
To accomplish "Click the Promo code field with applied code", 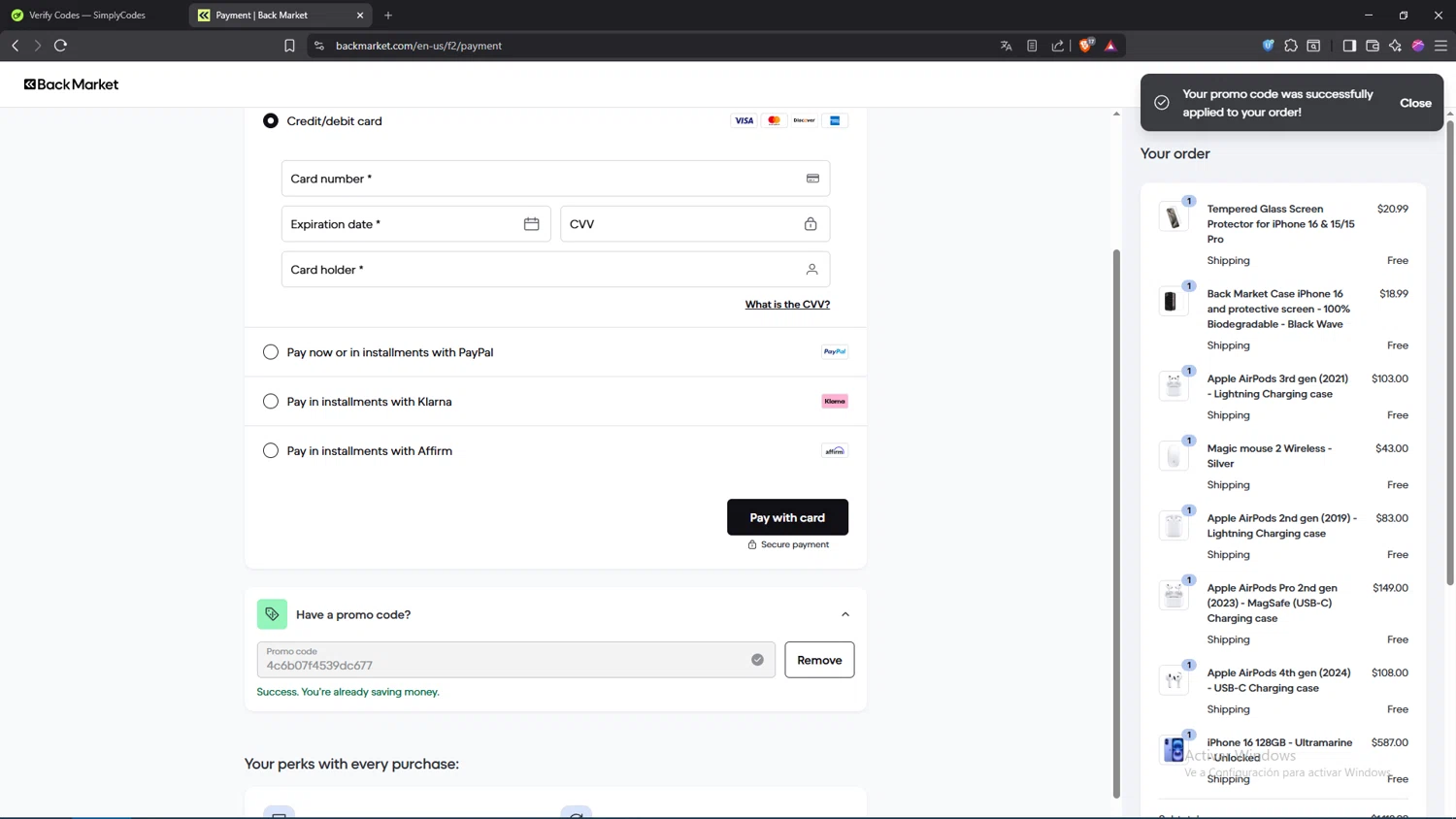I will (515, 660).
